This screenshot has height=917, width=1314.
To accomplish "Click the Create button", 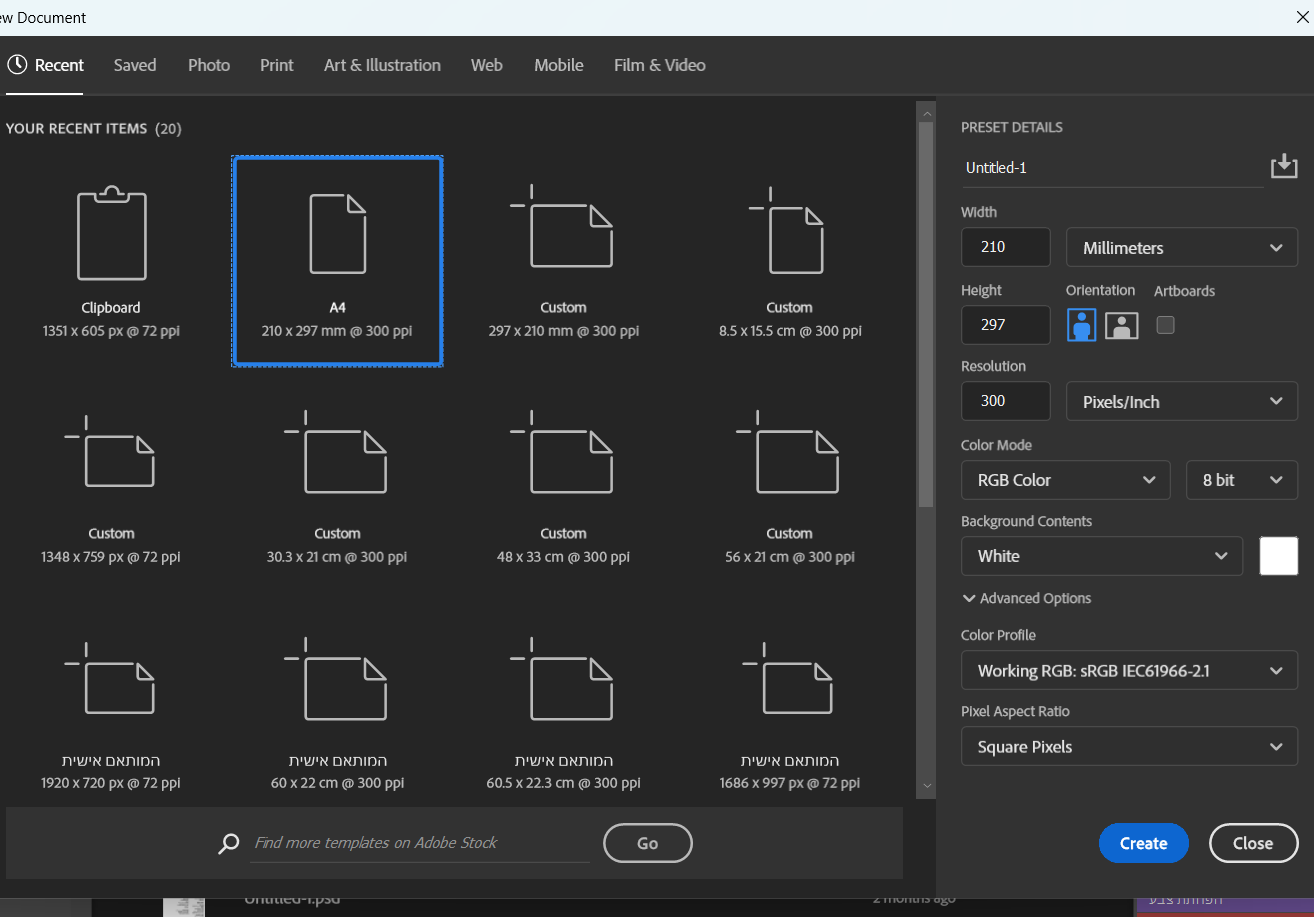I will click(1143, 843).
